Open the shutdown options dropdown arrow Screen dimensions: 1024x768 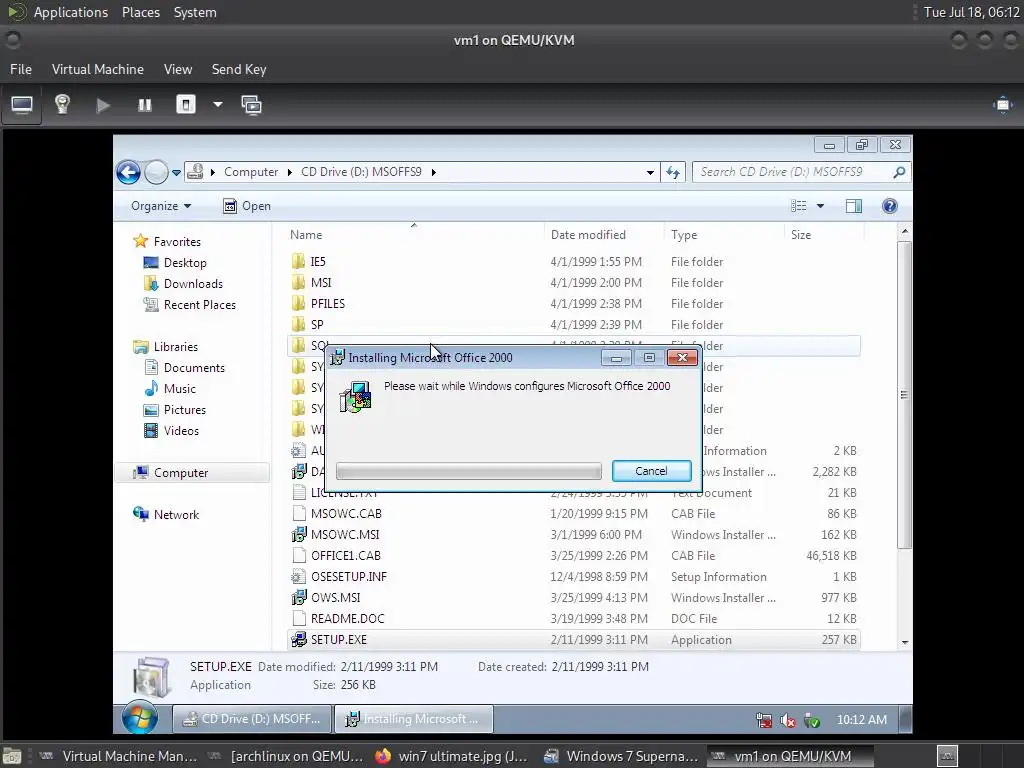[x=217, y=104]
